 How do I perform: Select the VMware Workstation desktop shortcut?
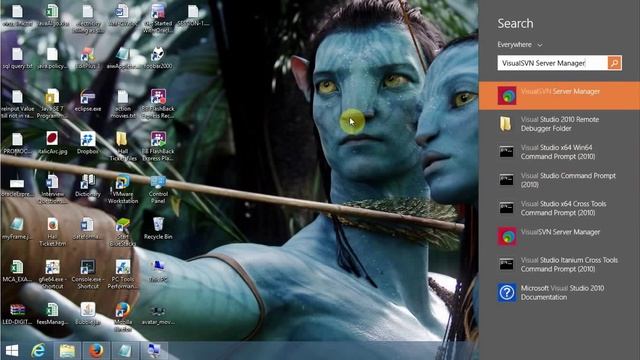(x=122, y=189)
